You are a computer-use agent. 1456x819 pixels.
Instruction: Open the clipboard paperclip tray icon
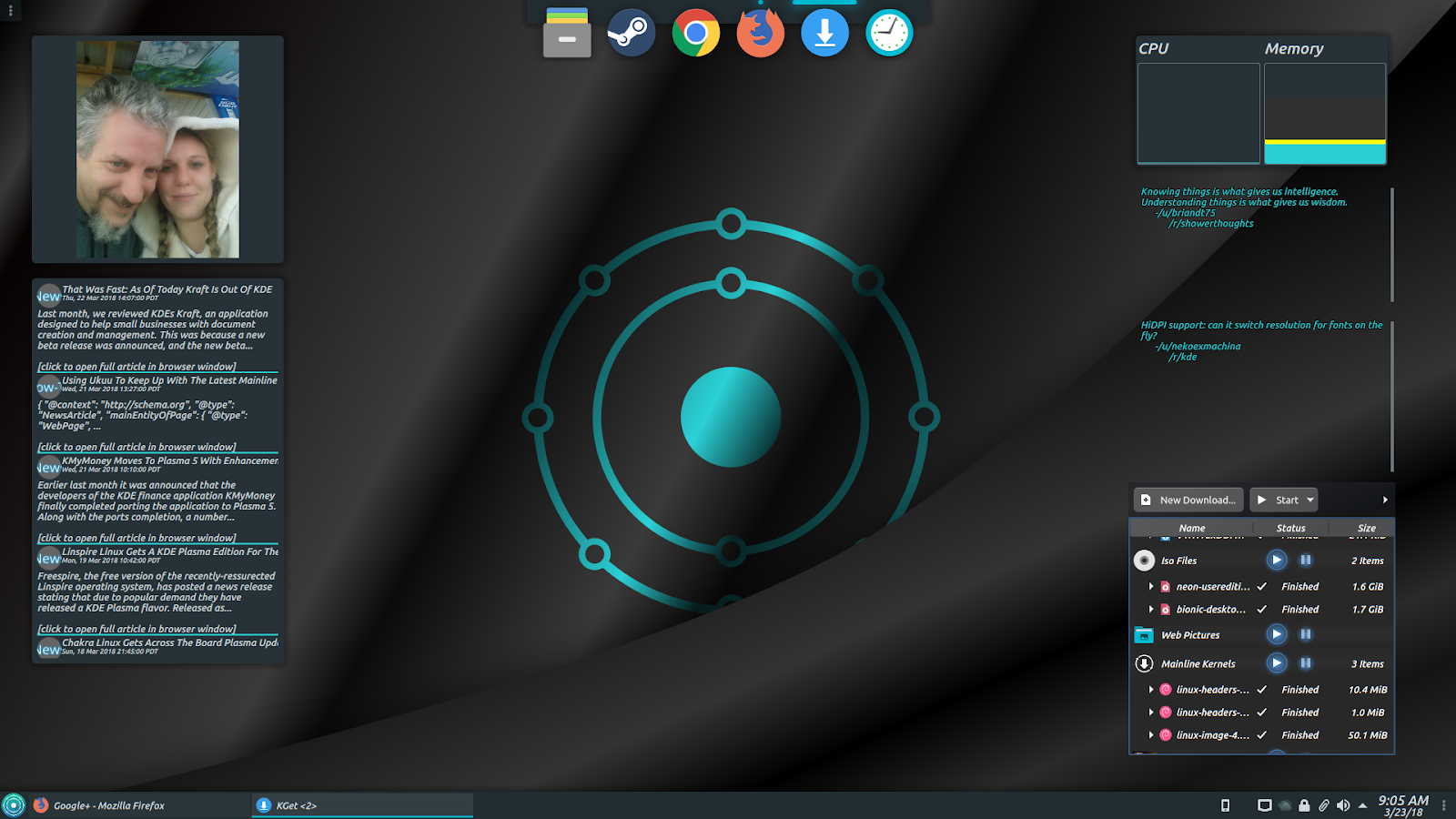point(1324,805)
